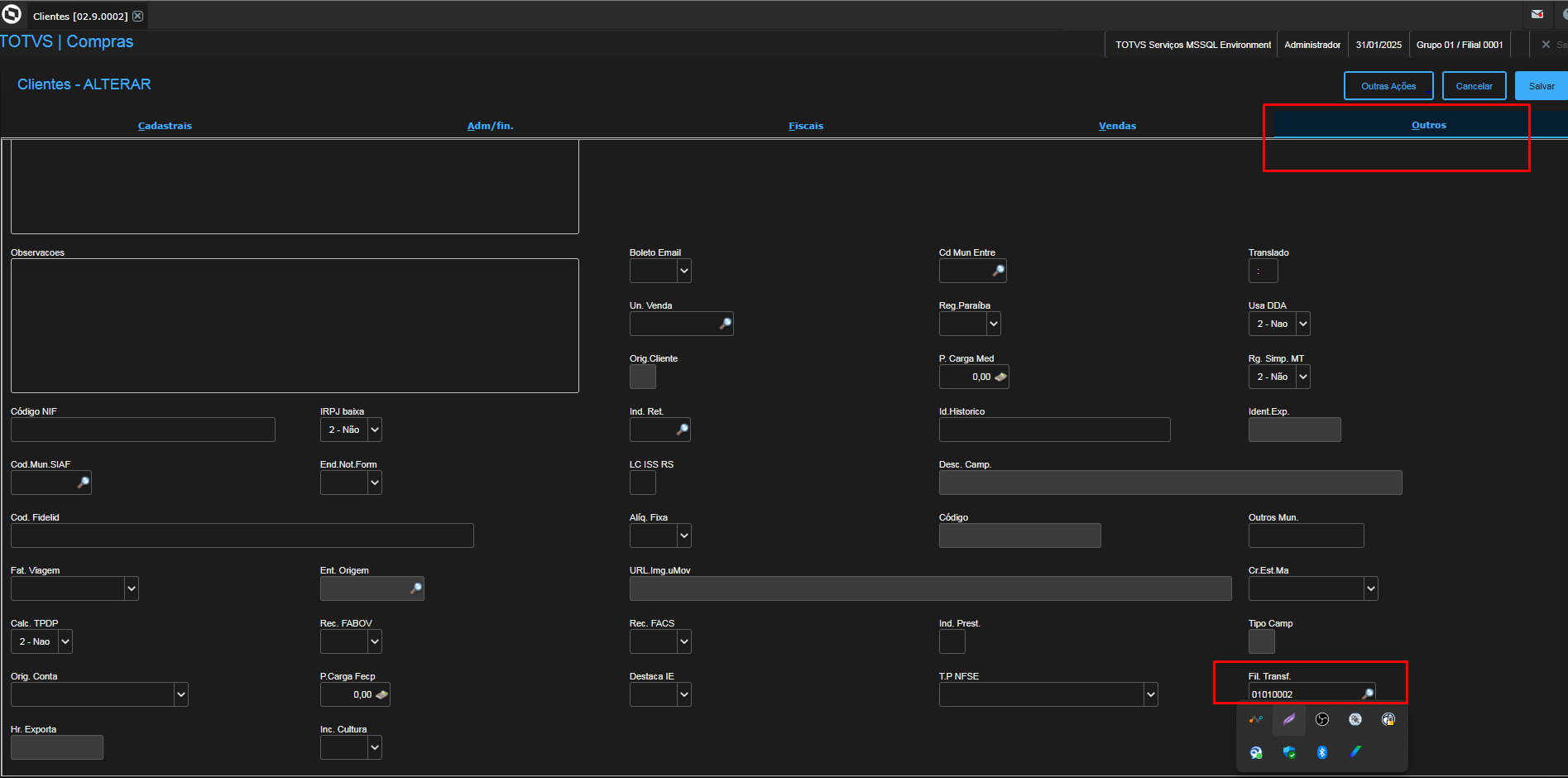
Task: Switch to the Adm/fin. tab
Action: pyautogui.click(x=490, y=126)
